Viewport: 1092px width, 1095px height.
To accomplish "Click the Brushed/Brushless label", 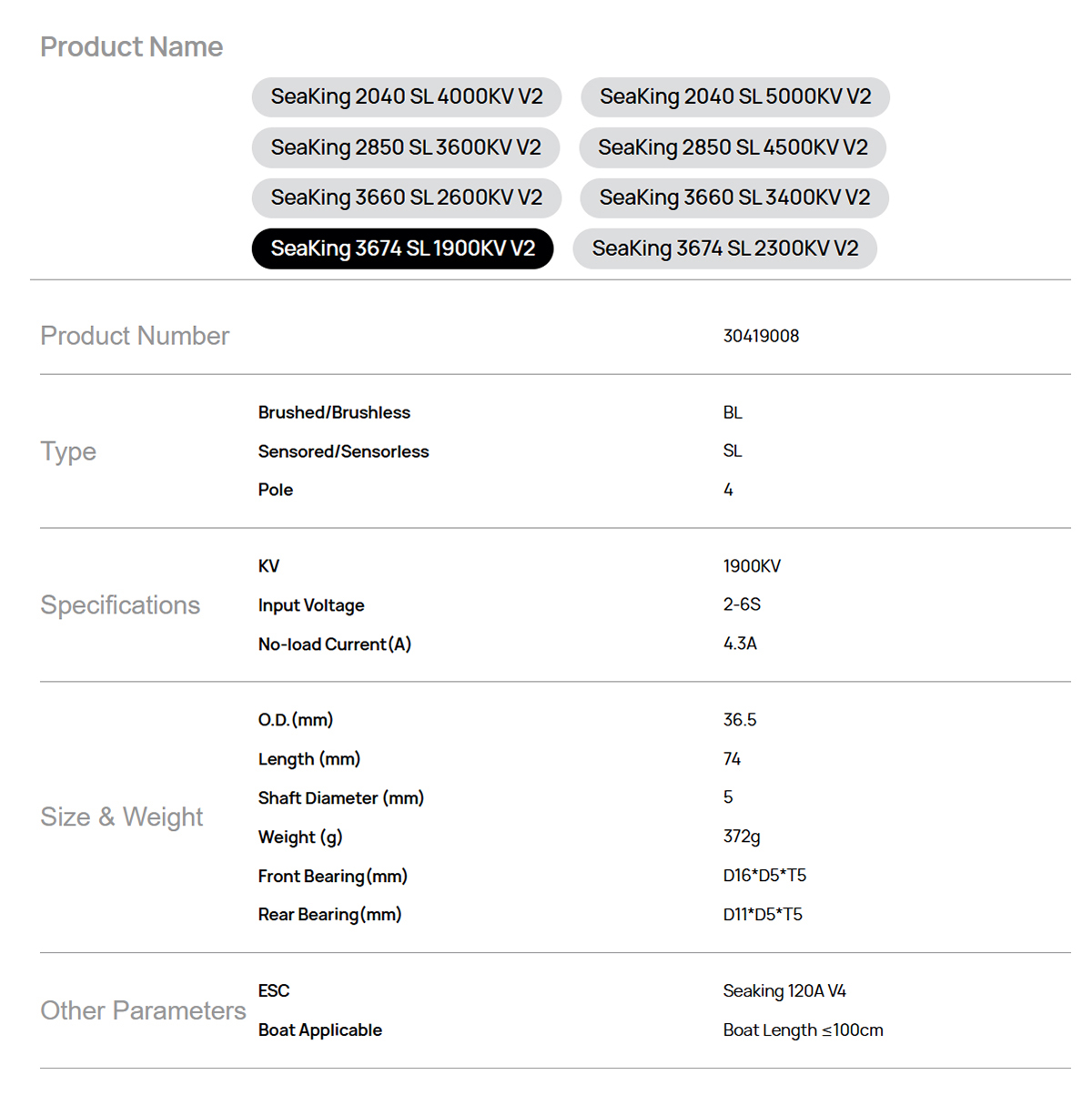I will pyautogui.click(x=334, y=412).
